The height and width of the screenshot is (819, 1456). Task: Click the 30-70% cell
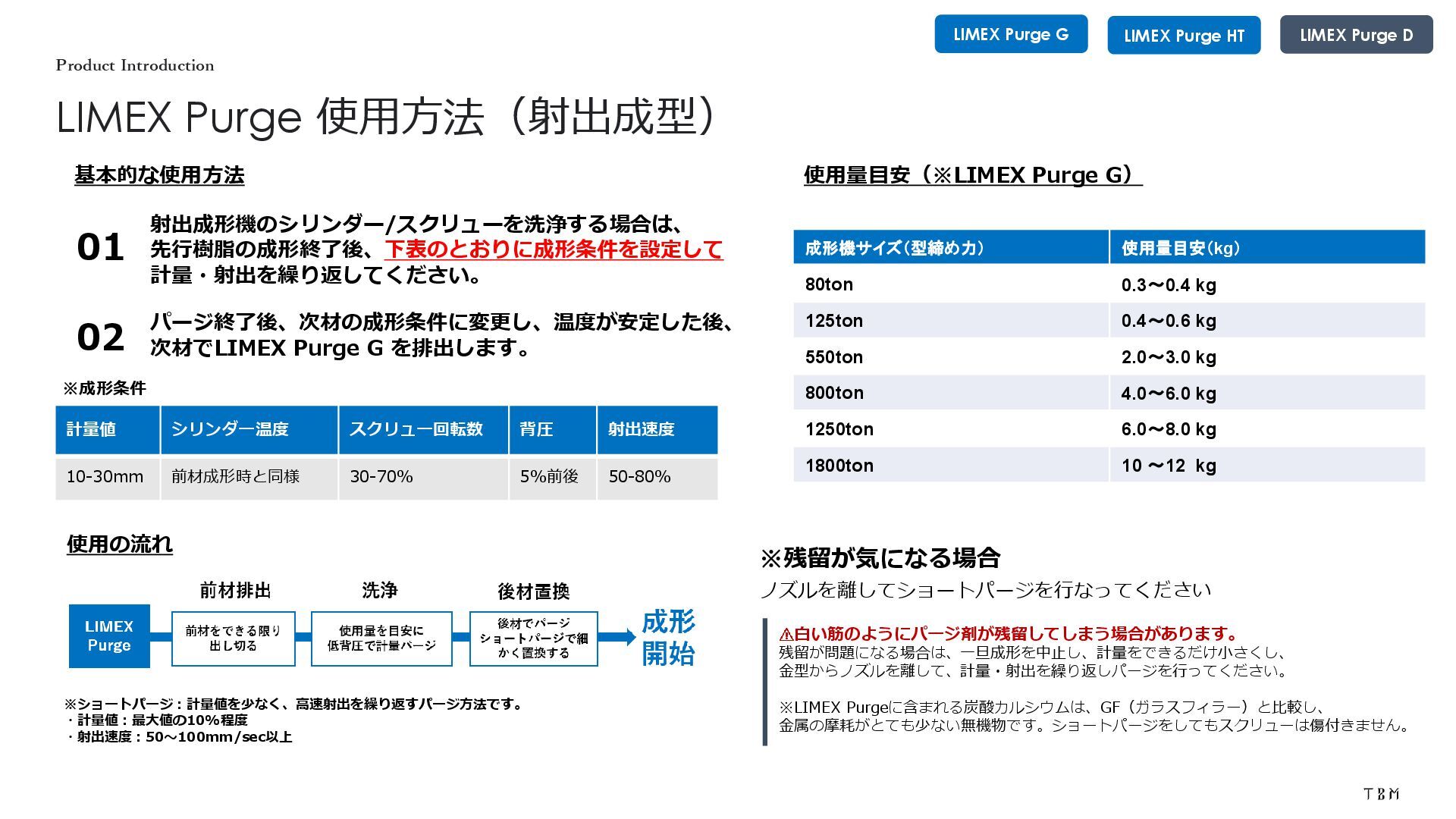[x=424, y=478]
